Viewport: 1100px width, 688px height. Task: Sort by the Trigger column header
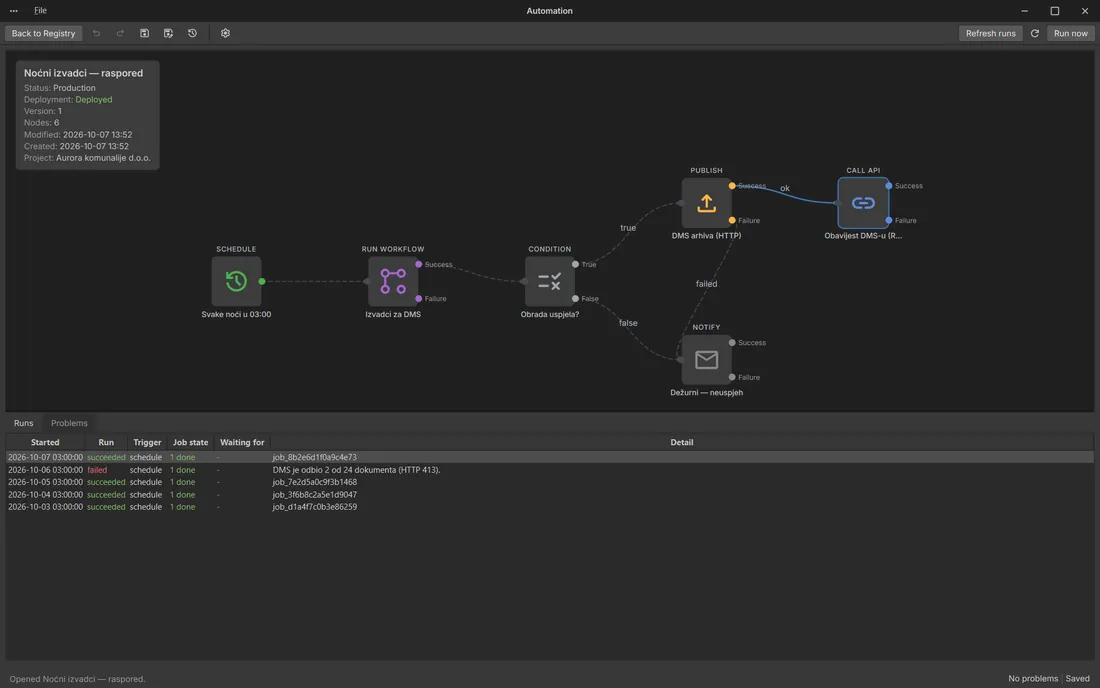click(x=147, y=443)
